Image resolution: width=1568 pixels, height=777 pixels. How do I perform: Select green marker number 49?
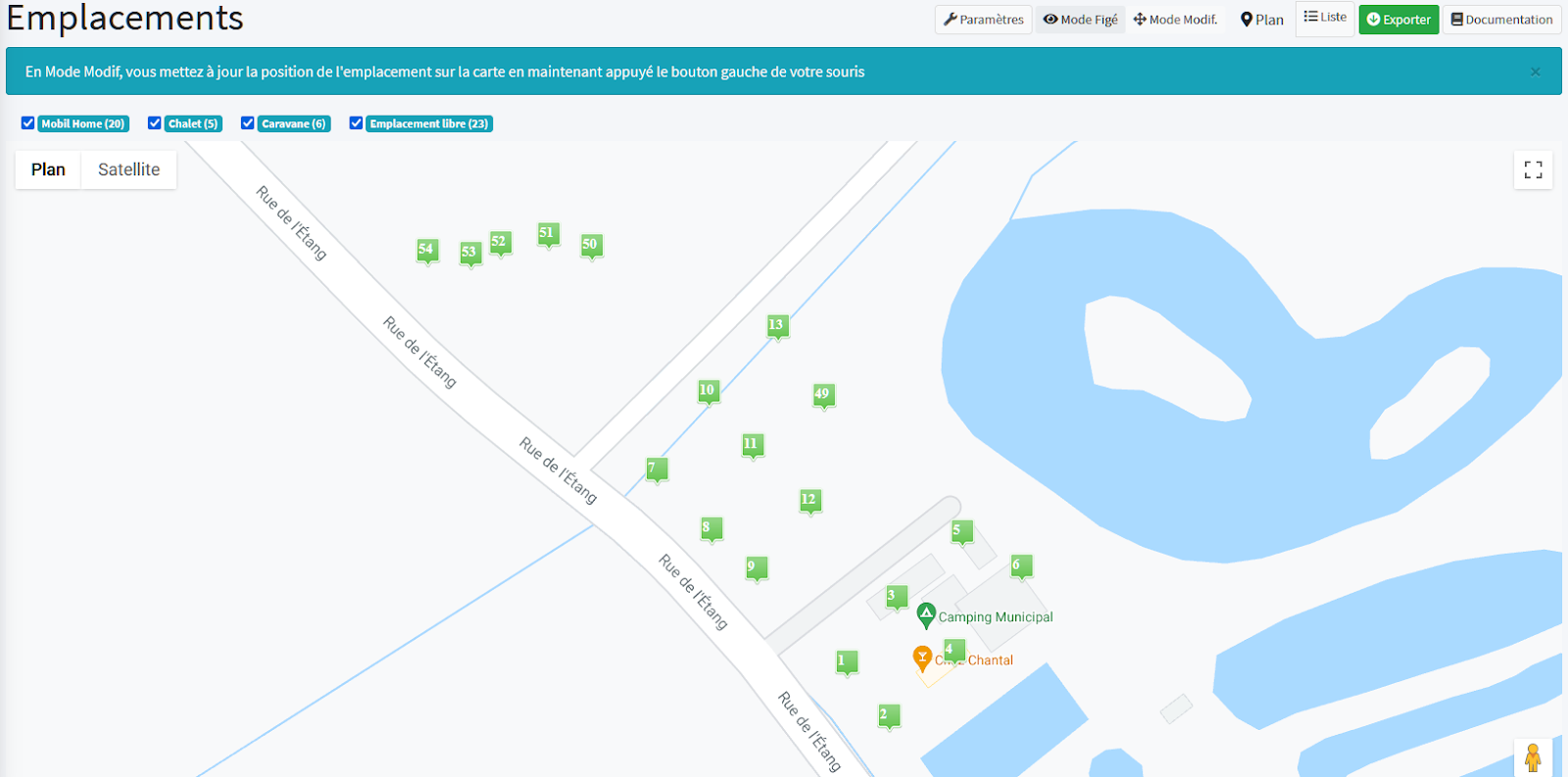[823, 395]
